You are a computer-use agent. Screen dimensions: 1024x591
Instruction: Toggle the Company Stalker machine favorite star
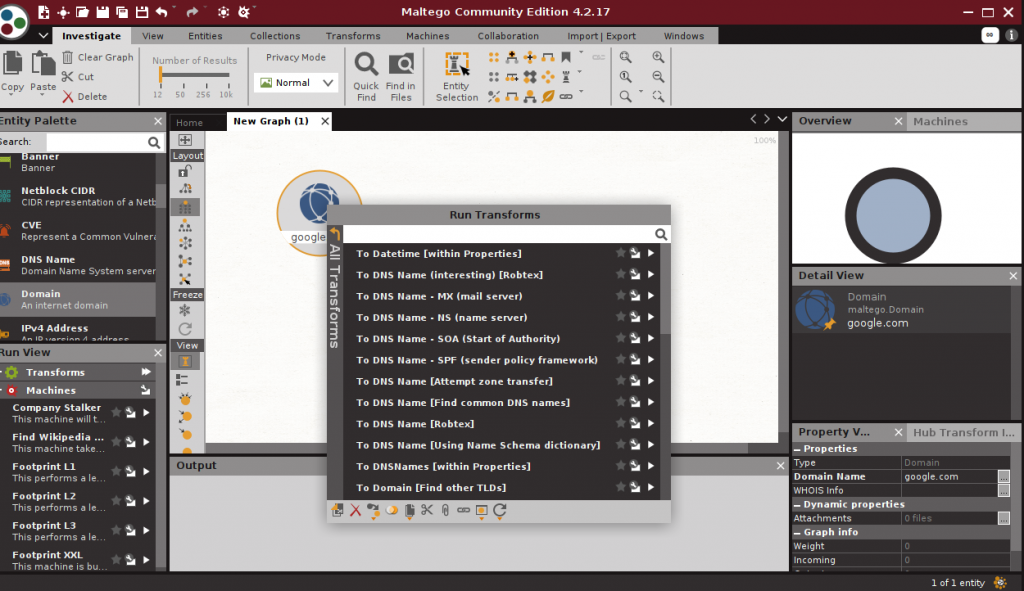(116, 413)
